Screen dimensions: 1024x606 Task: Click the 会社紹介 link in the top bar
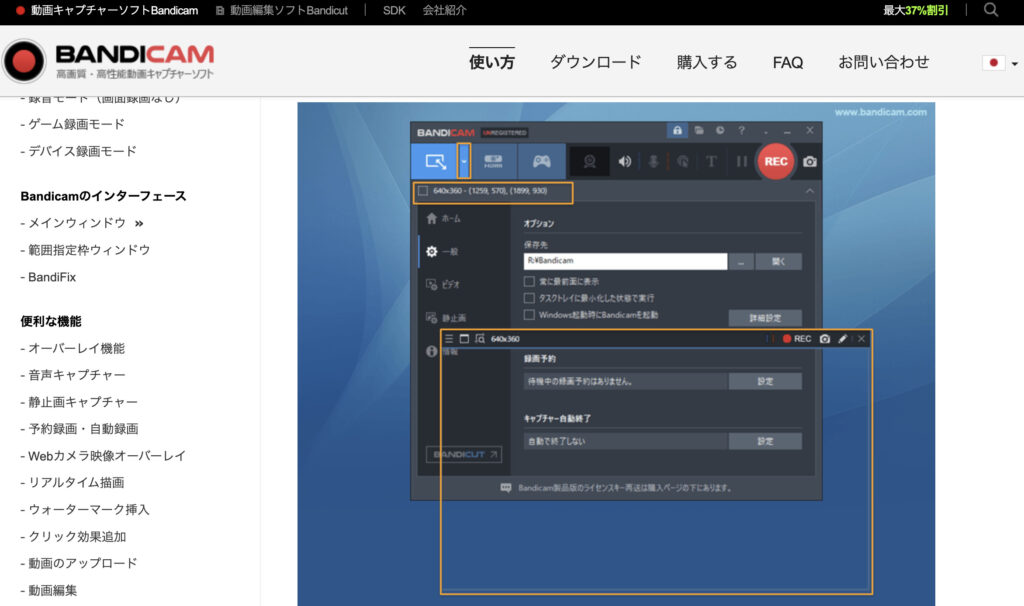pos(444,10)
